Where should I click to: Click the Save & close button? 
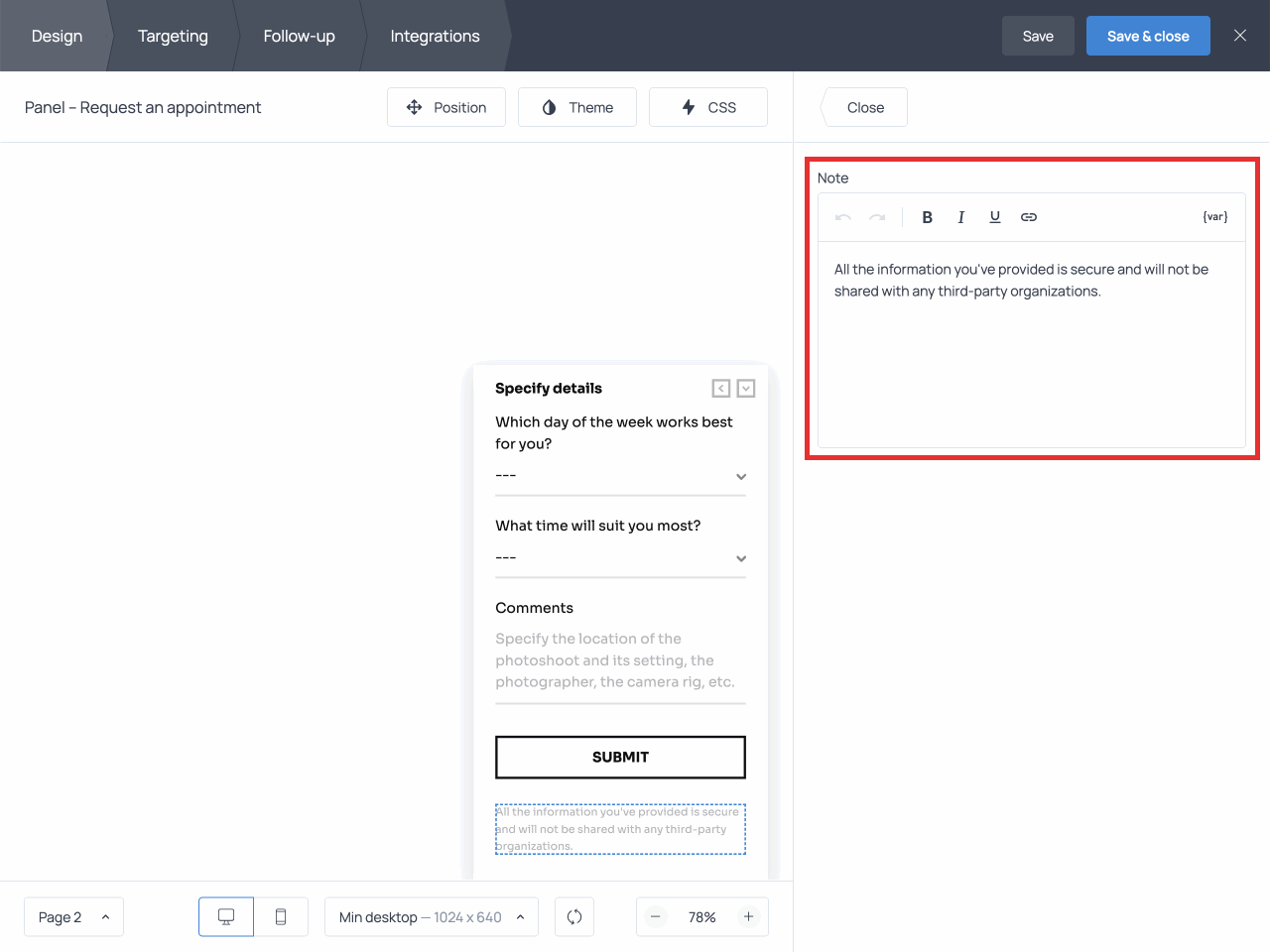(x=1147, y=36)
